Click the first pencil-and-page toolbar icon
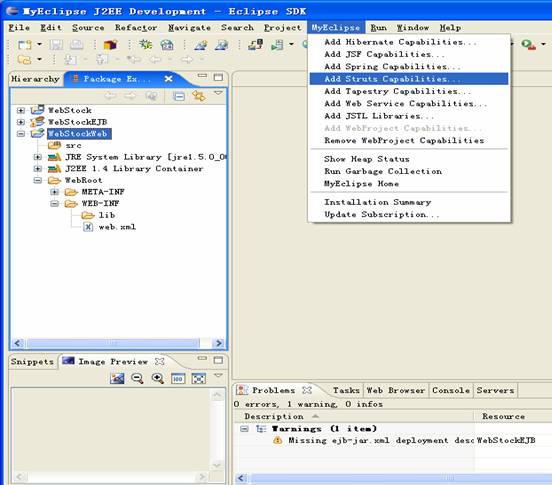This screenshot has width=552, height=485. pyautogui.click(x=201, y=45)
